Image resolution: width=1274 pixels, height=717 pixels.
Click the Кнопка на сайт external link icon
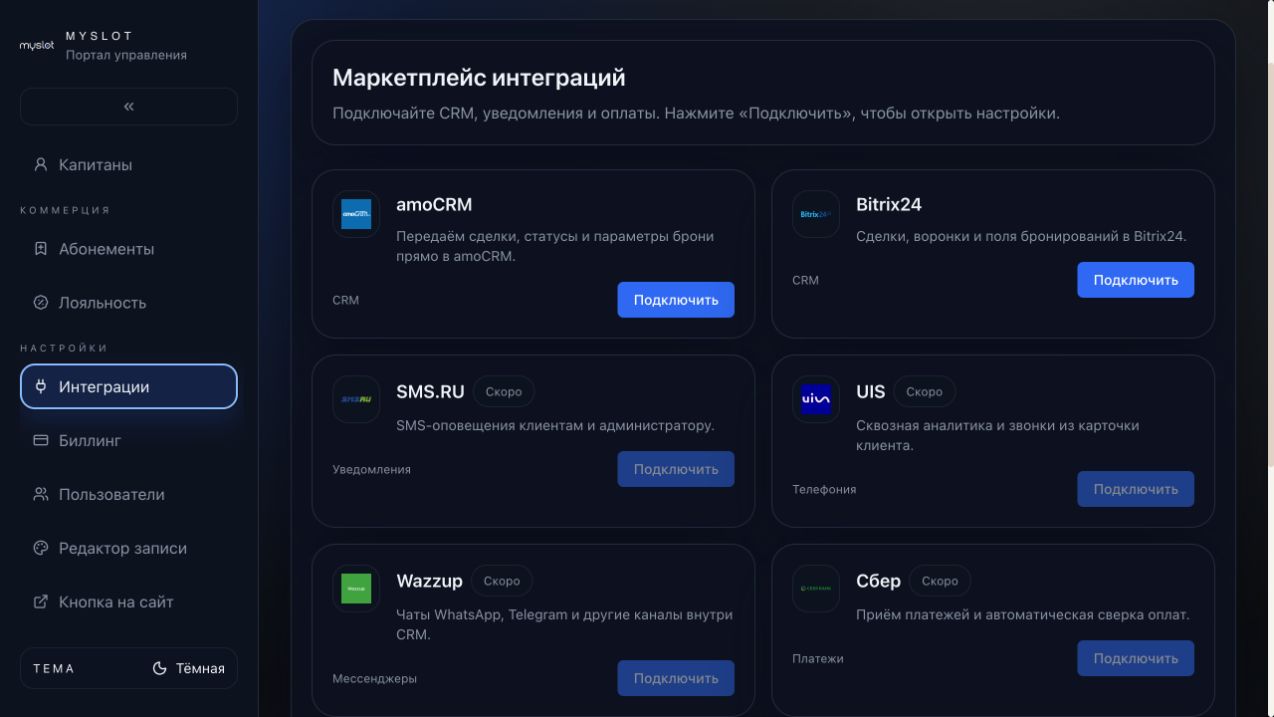pos(41,603)
